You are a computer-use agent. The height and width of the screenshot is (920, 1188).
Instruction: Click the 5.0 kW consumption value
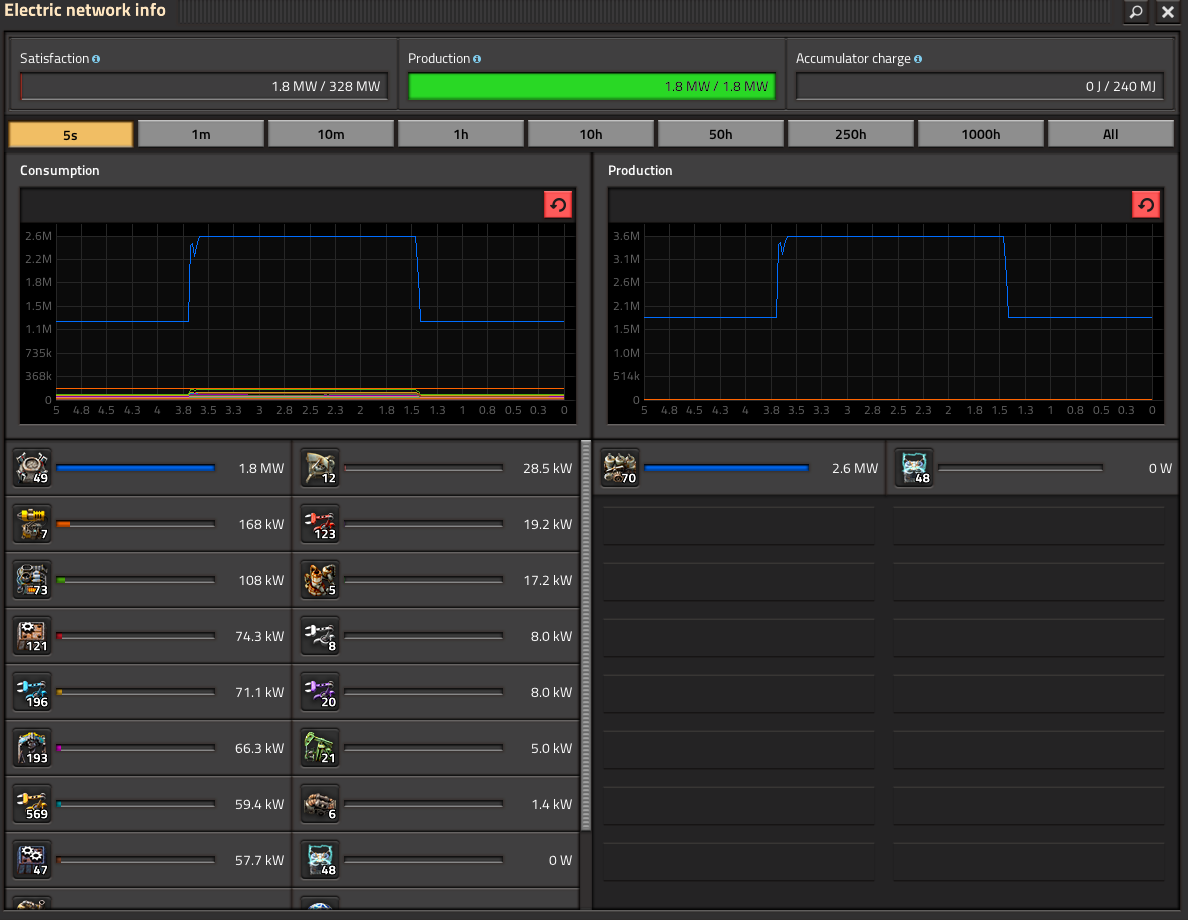pos(551,749)
